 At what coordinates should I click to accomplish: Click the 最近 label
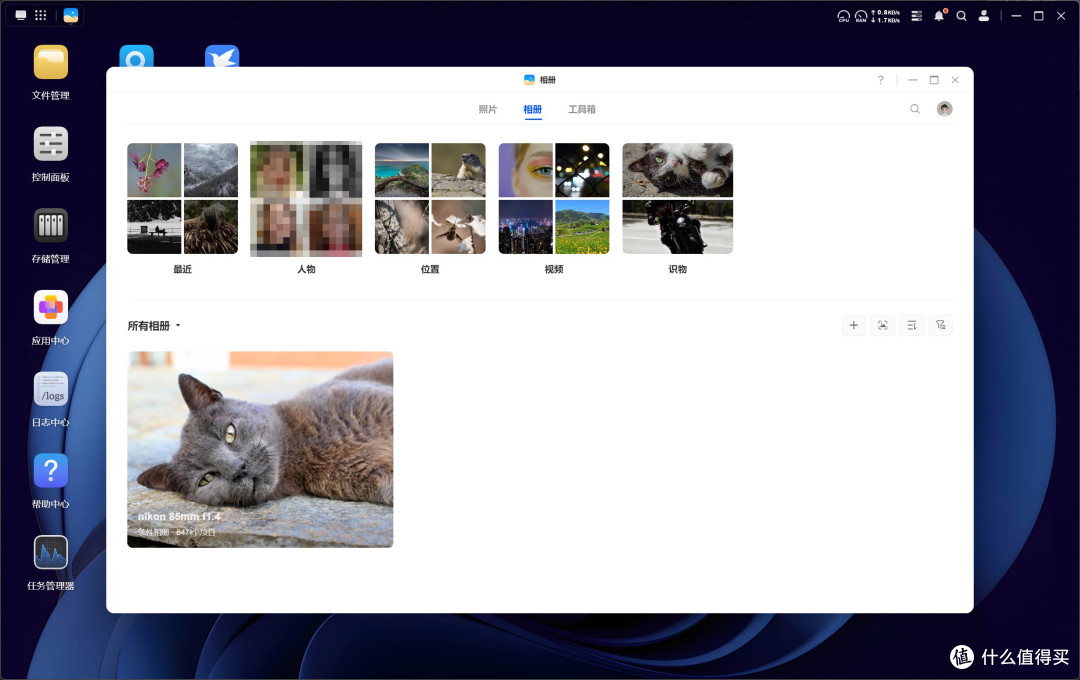[183, 269]
